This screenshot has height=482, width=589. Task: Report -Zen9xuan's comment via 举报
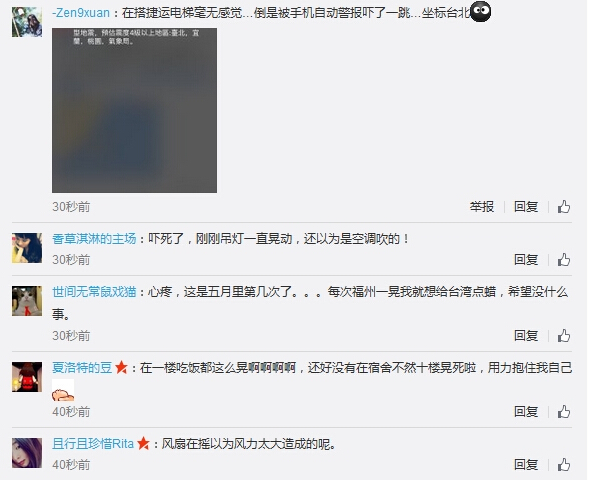tap(482, 207)
